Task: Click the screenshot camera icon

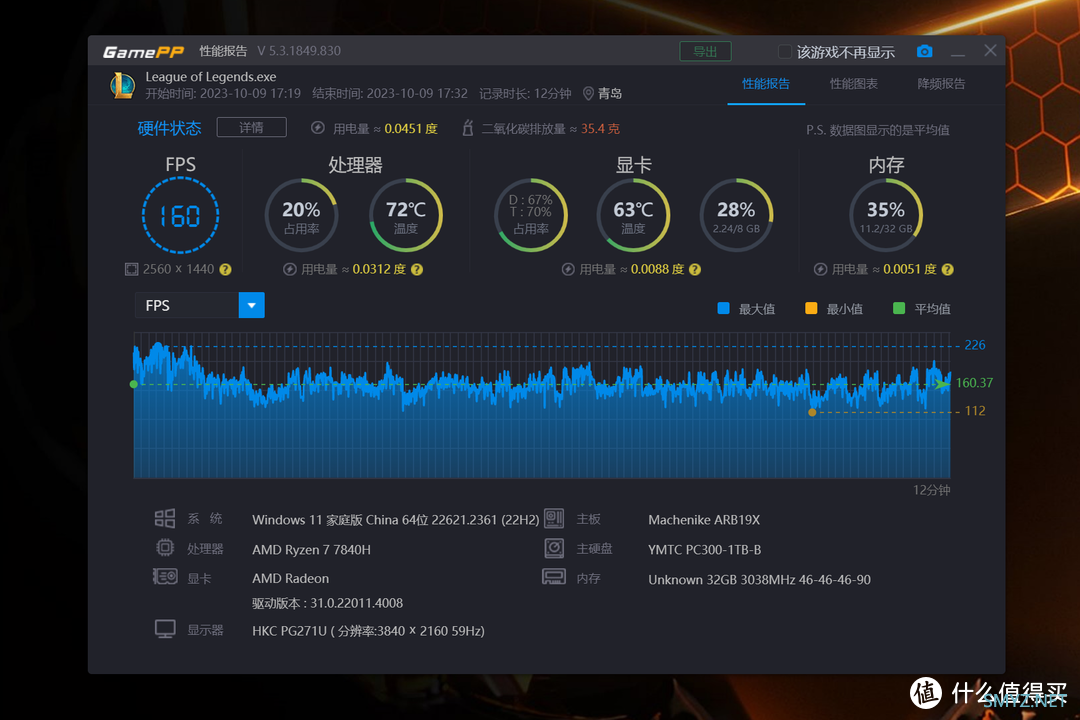Action: (x=924, y=51)
